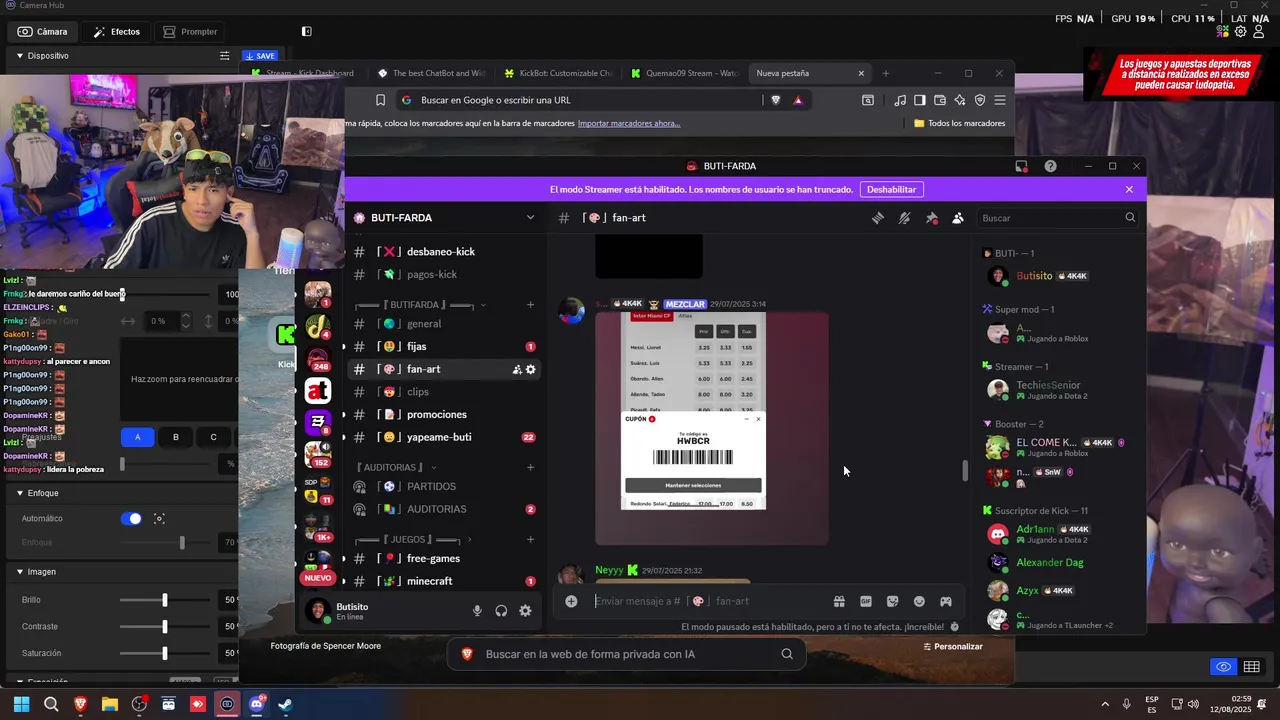Click the Saturación slider handle
Screen dimensions: 1280x720
(165, 653)
